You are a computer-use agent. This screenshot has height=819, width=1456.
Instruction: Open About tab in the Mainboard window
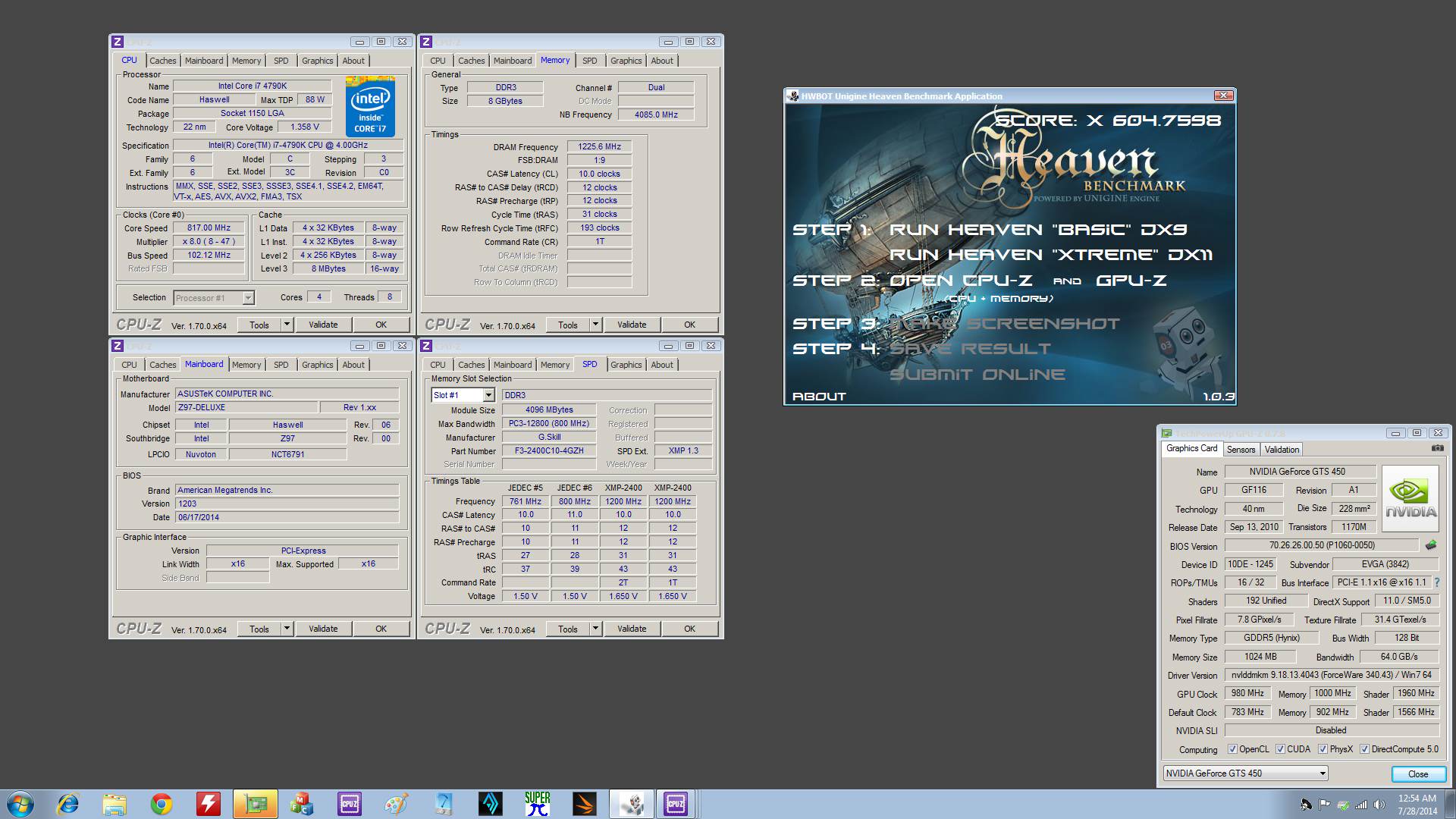(x=353, y=365)
